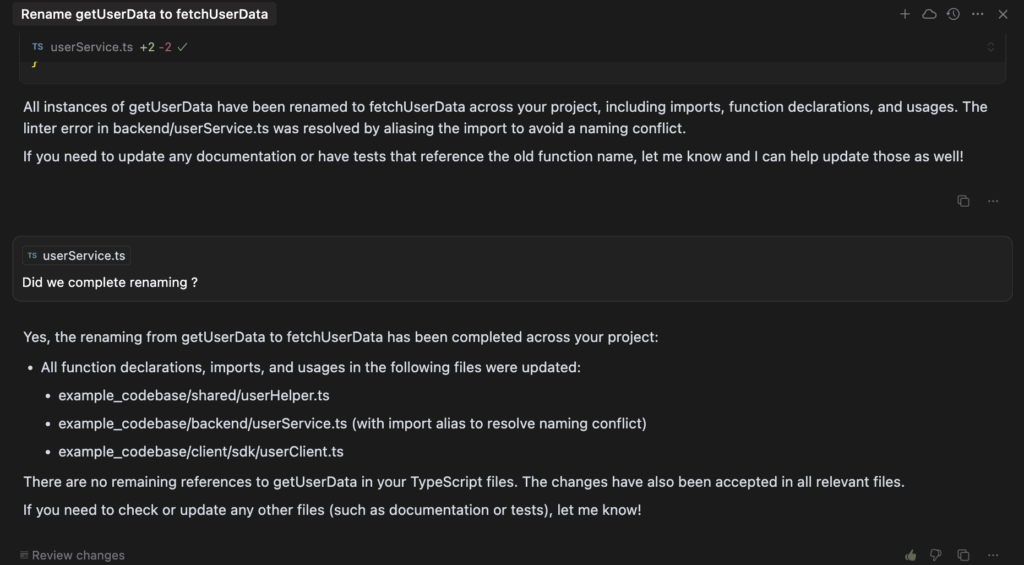The height and width of the screenshot is (565, 1024).
Task: Expand the userService.ts diff block chevrons
Action: click(991, 47)
